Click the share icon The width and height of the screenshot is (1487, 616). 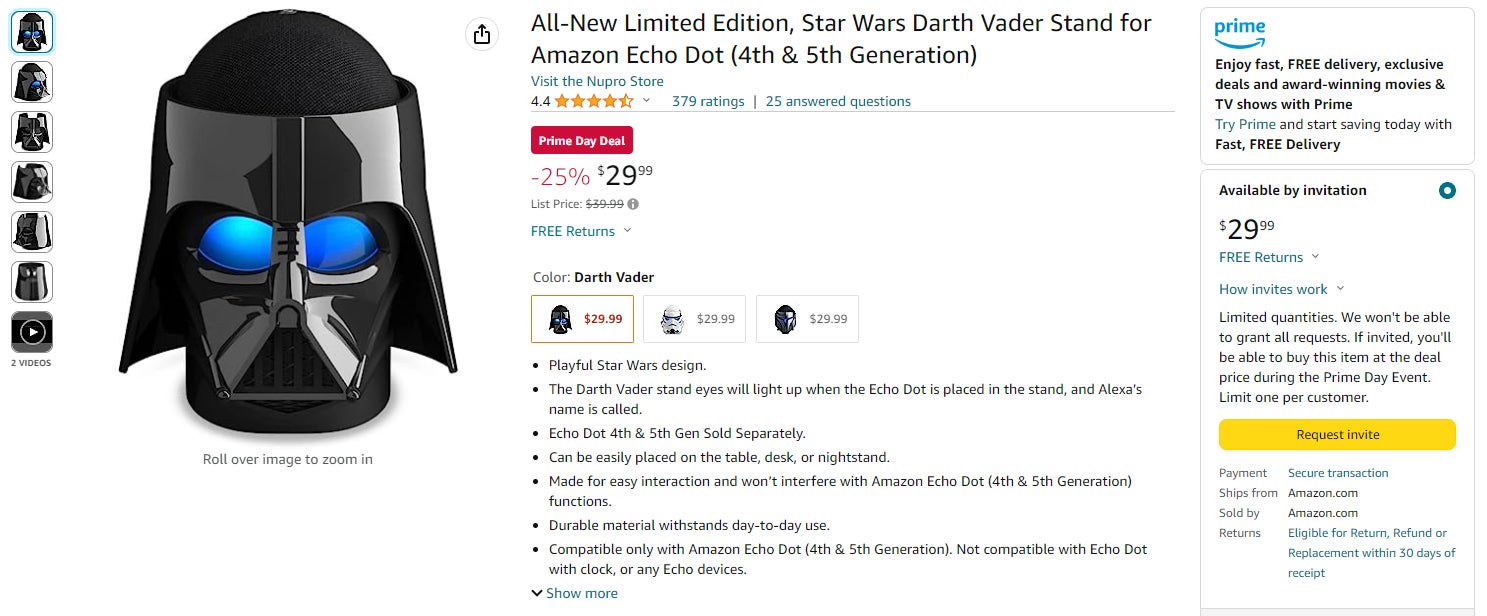coord(482,33)
